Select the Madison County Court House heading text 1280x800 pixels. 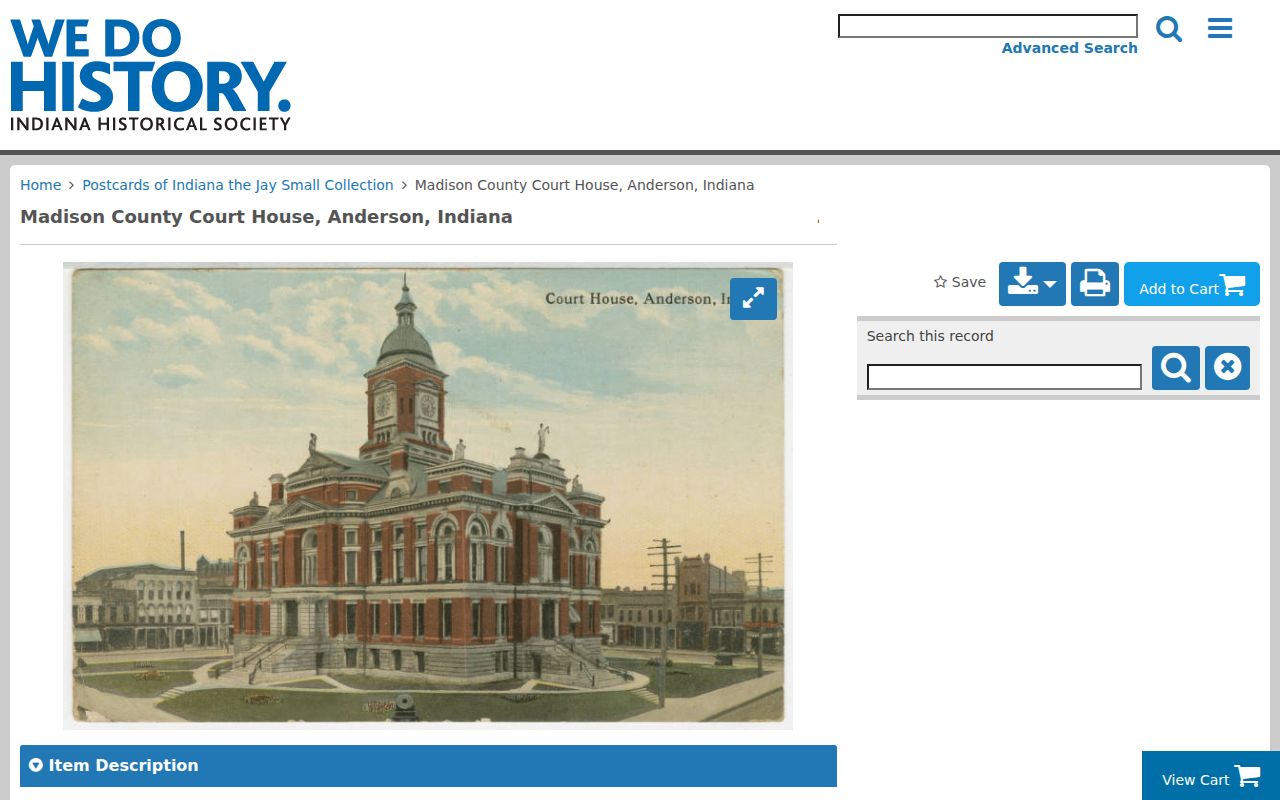pyautogui.click(x=266, y=217)
